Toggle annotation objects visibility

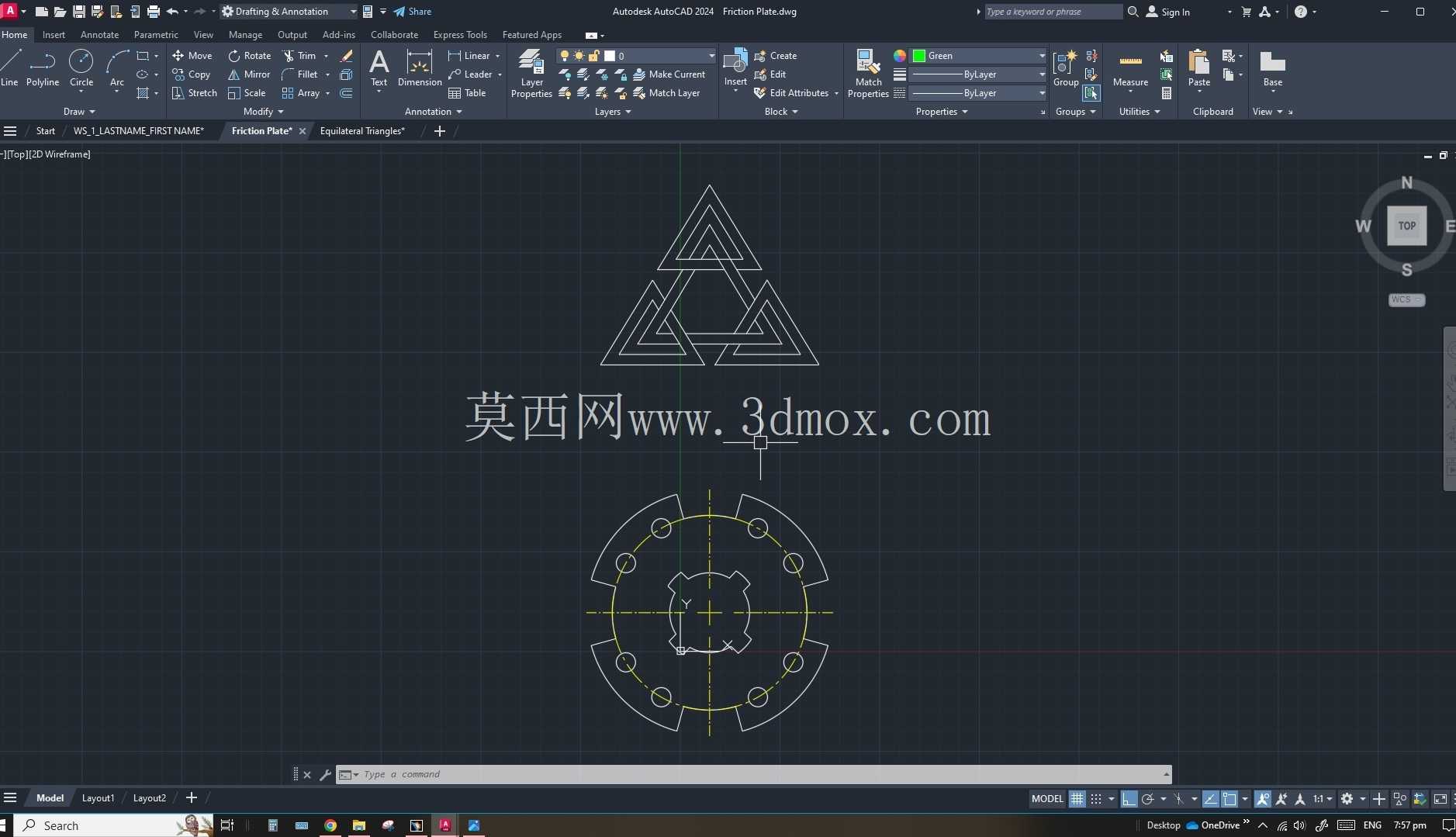point(1263,798)
